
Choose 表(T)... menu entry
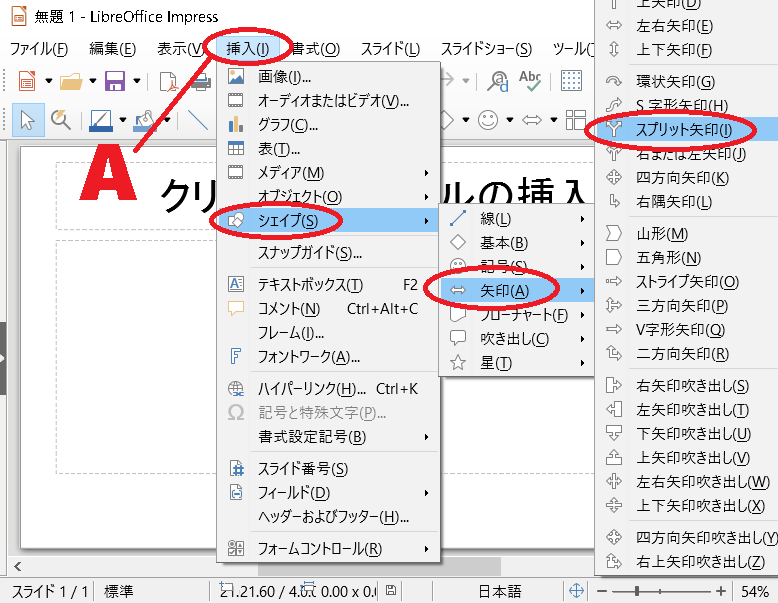tap(328, 148)
